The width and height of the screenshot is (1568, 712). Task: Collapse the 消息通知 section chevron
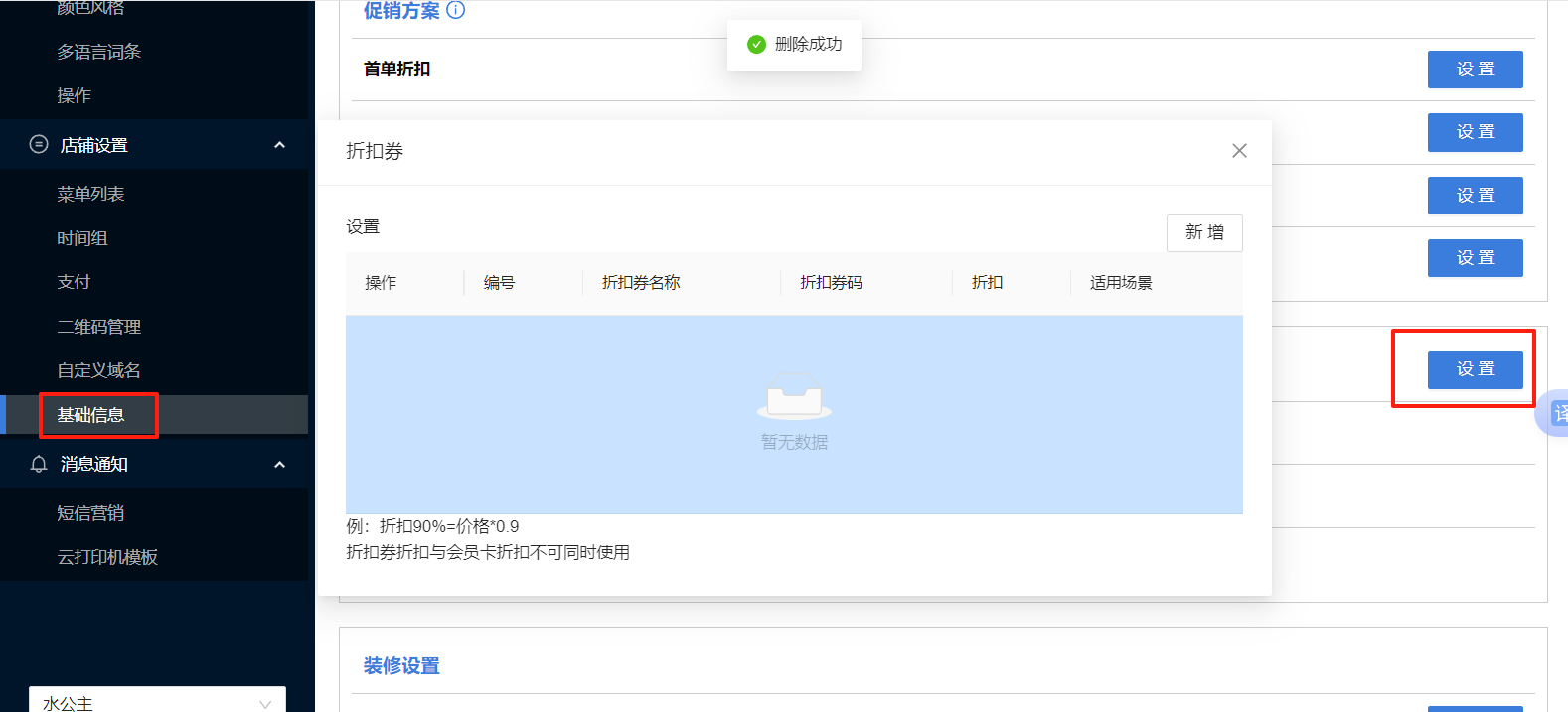(x=279, y=464)
